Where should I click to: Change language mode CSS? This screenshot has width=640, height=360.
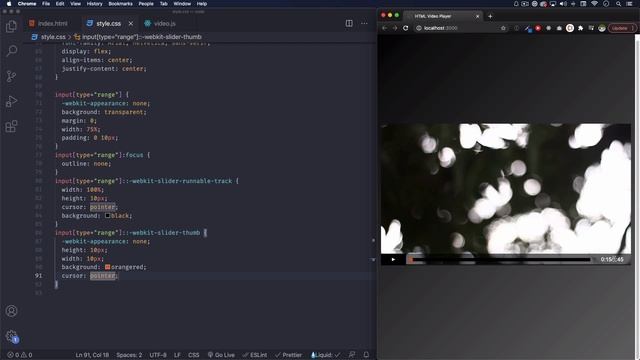click(x=193, y=355)
